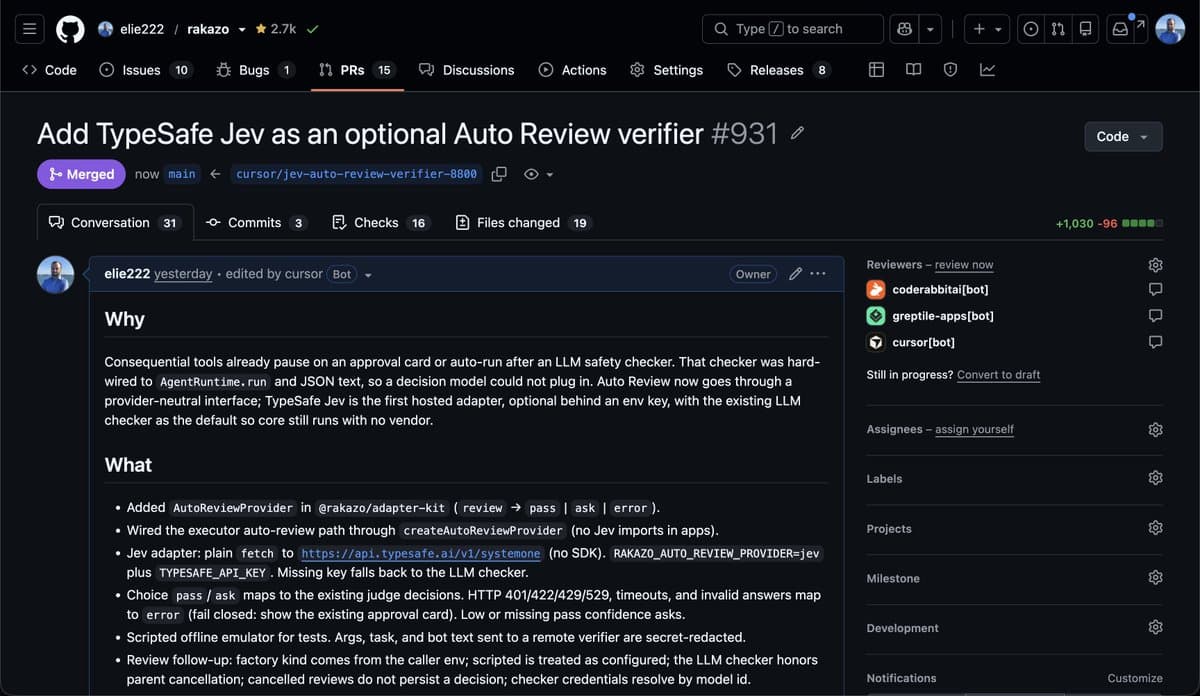Viewport: 1200px width, 696px height.
Task: Open the Discussions tab
Action: pos(466,70)
